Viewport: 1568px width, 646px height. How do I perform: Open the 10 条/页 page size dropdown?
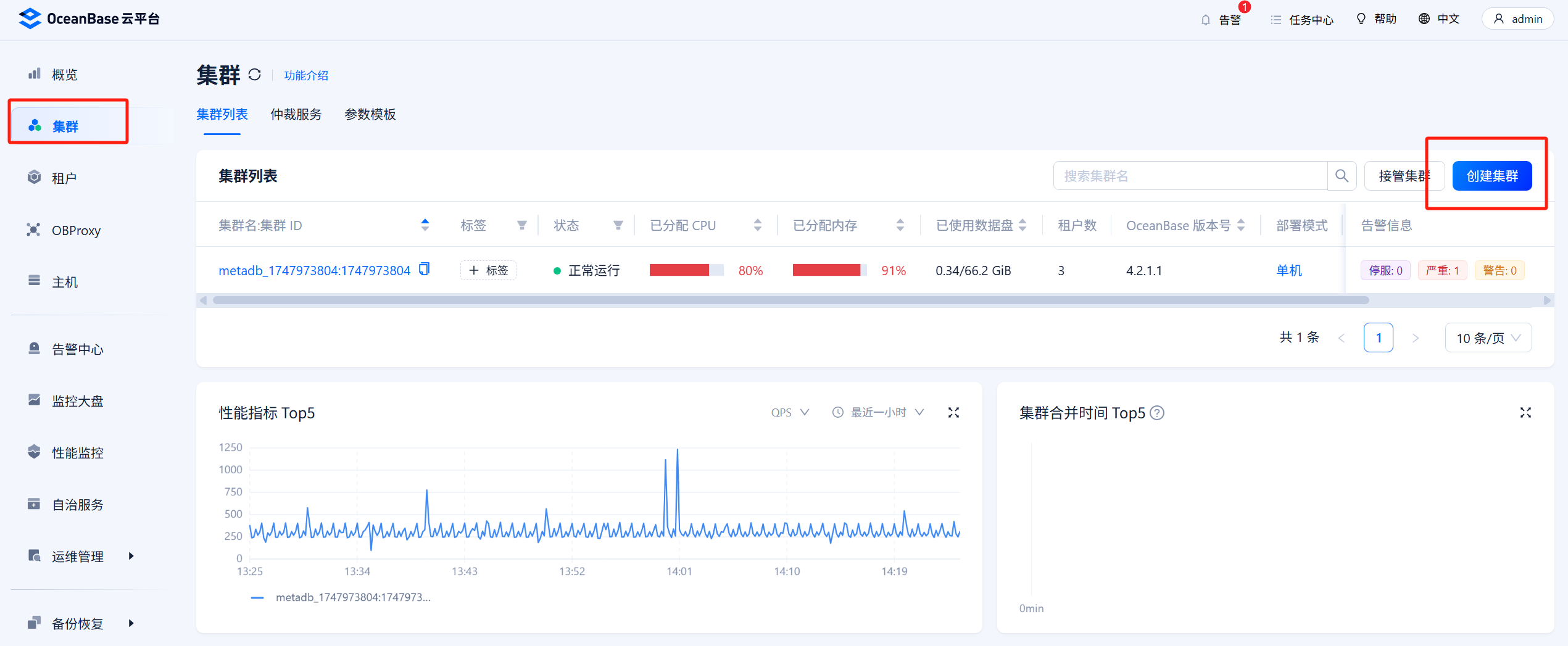tap(1488, 337)
